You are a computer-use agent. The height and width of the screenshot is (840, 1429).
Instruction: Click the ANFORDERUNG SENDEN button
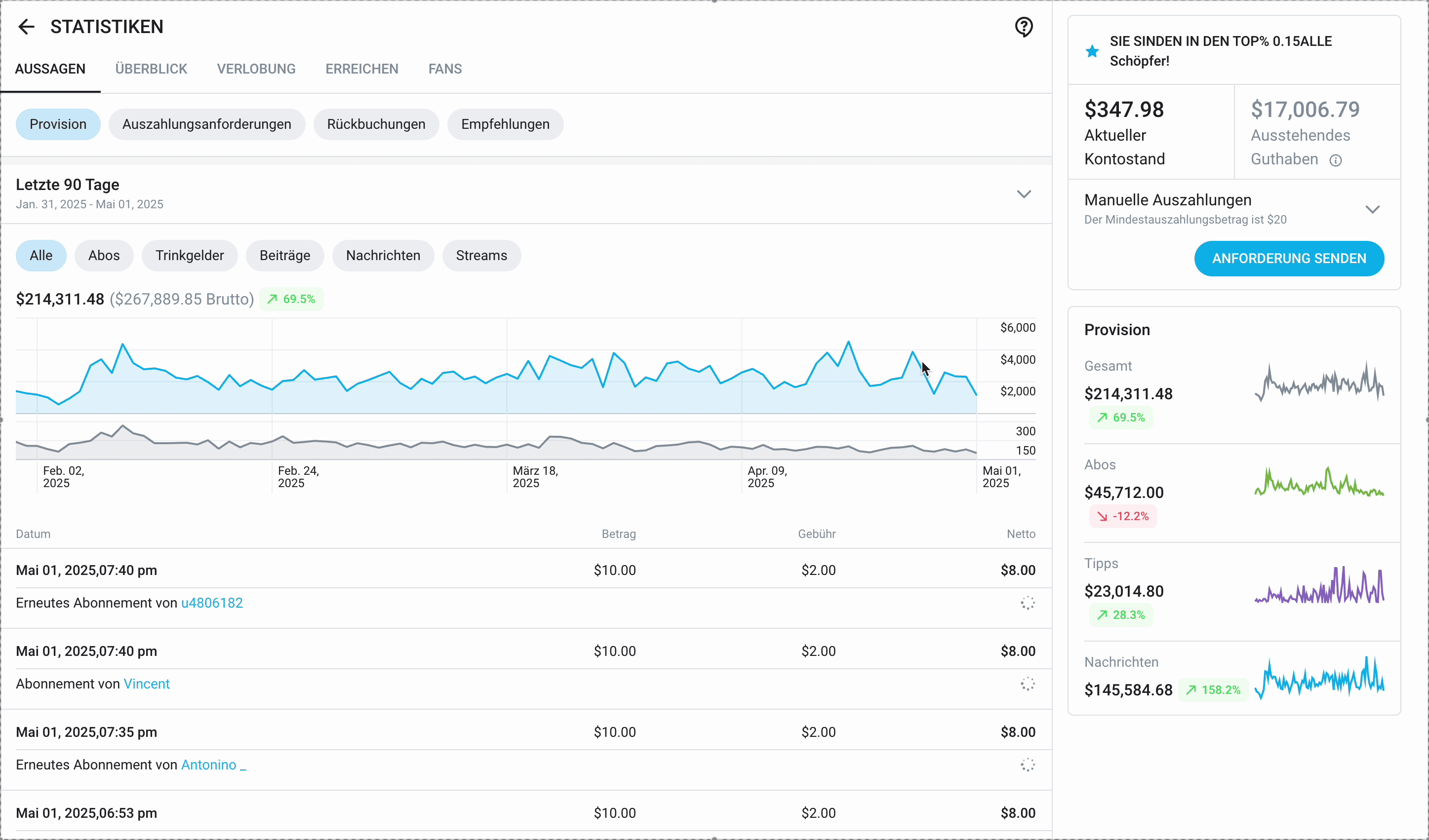pyautogui.click(x=1288, y=259)
